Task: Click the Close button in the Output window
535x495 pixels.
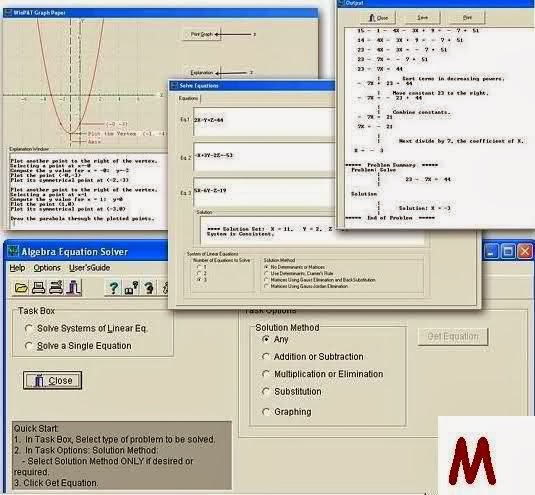Action: click(378, 17)
